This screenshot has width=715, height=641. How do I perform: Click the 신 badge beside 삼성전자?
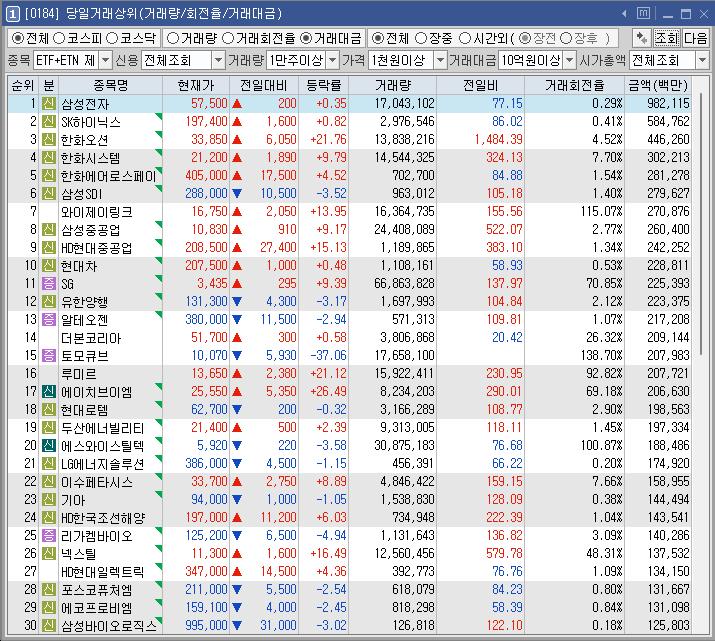tap(49, 103)
